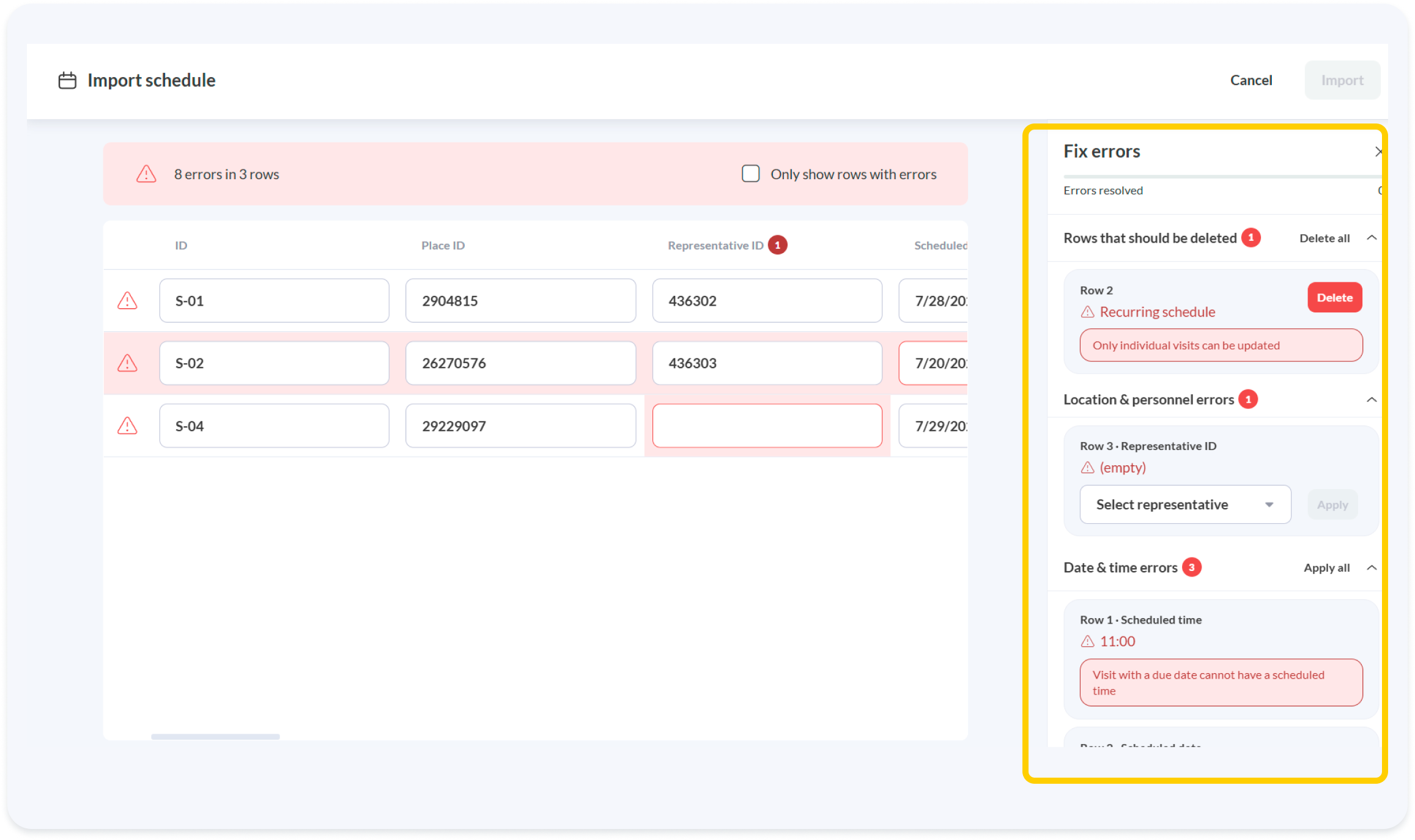Click Apply next to Select representative
Image resolution: width=1415 pixels, height=840 pixels.
tap(1332, 505)
